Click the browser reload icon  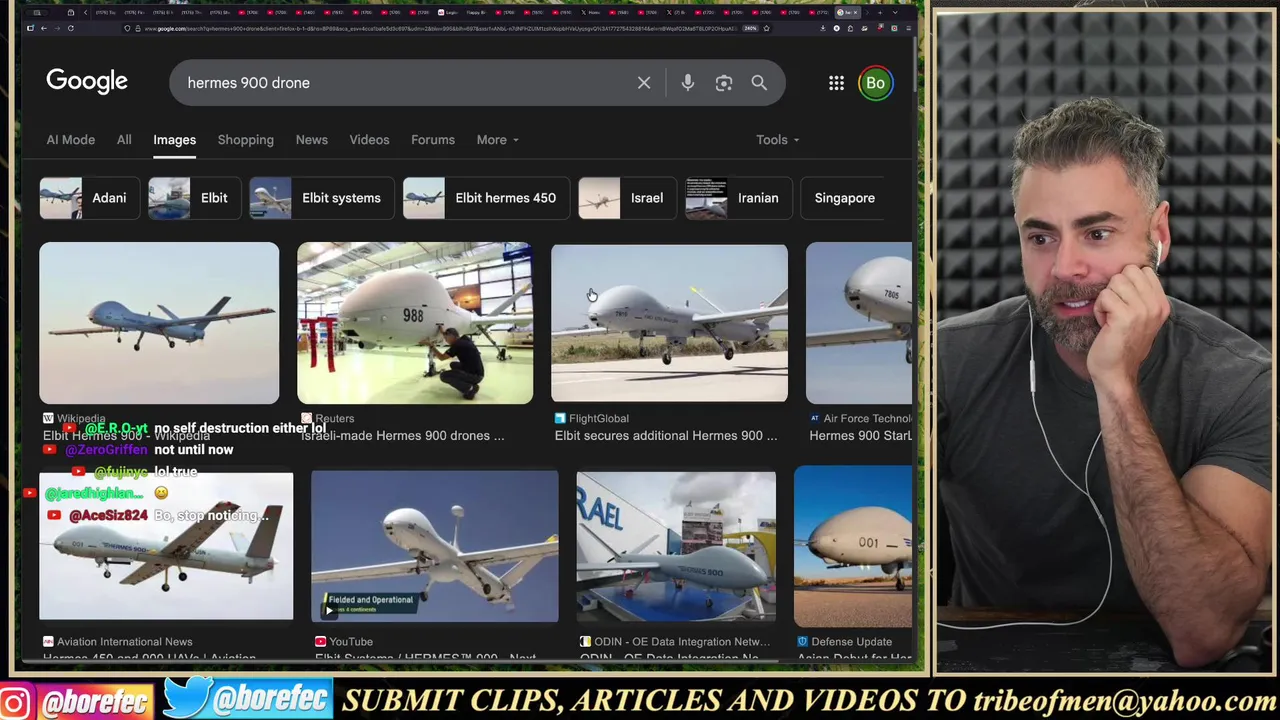(x=70, y=28)
